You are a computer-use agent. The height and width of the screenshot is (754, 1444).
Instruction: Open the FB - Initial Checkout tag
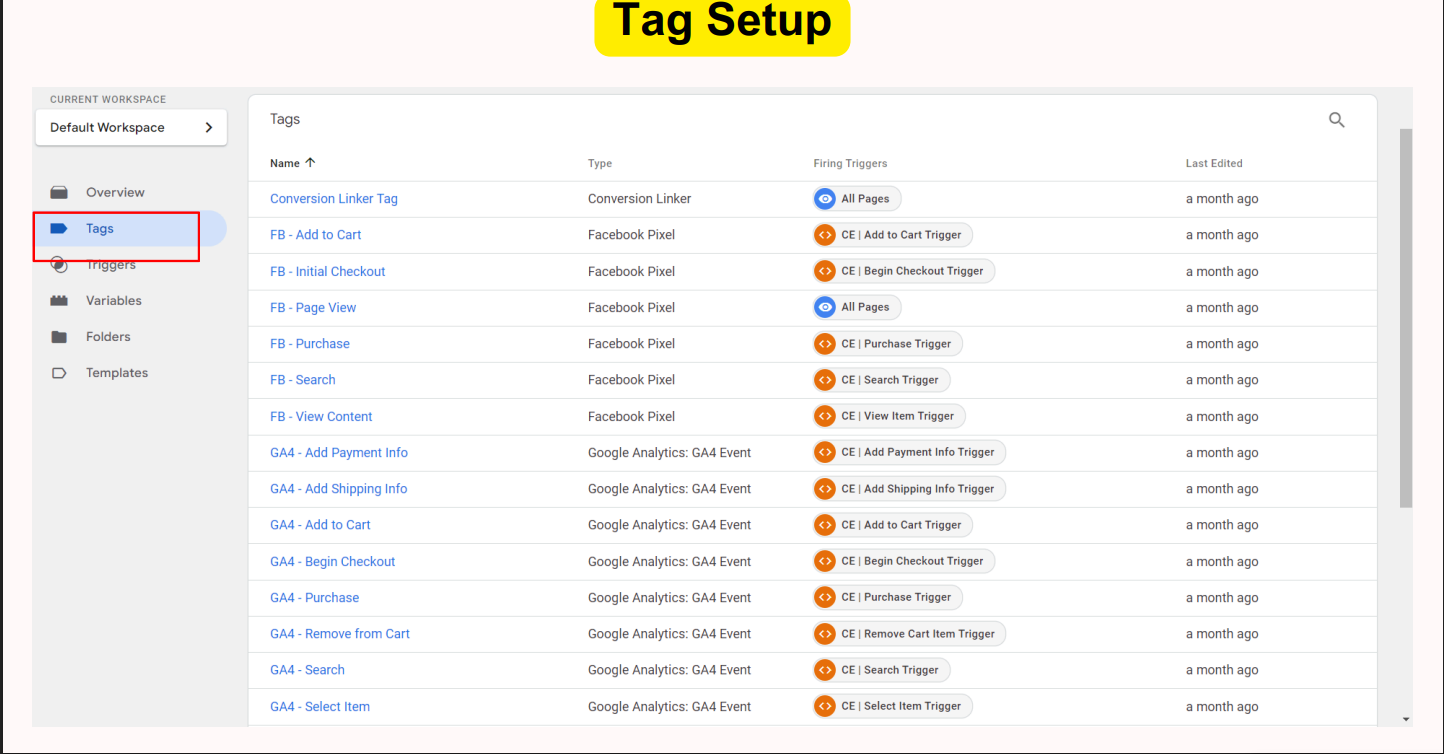point(328,271)
